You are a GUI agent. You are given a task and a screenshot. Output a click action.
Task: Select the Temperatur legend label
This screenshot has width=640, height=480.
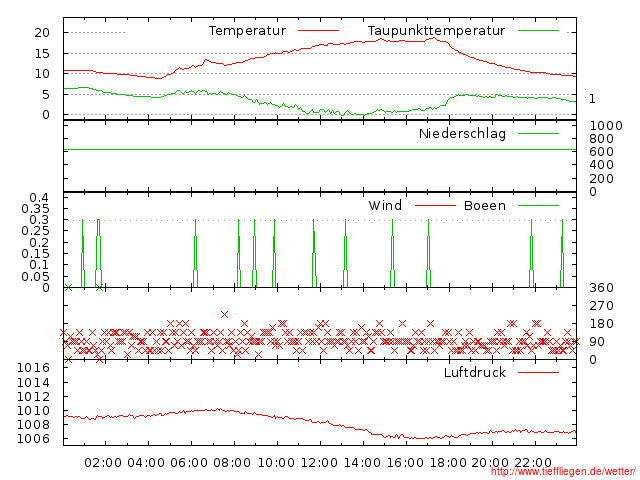[247, 31]
